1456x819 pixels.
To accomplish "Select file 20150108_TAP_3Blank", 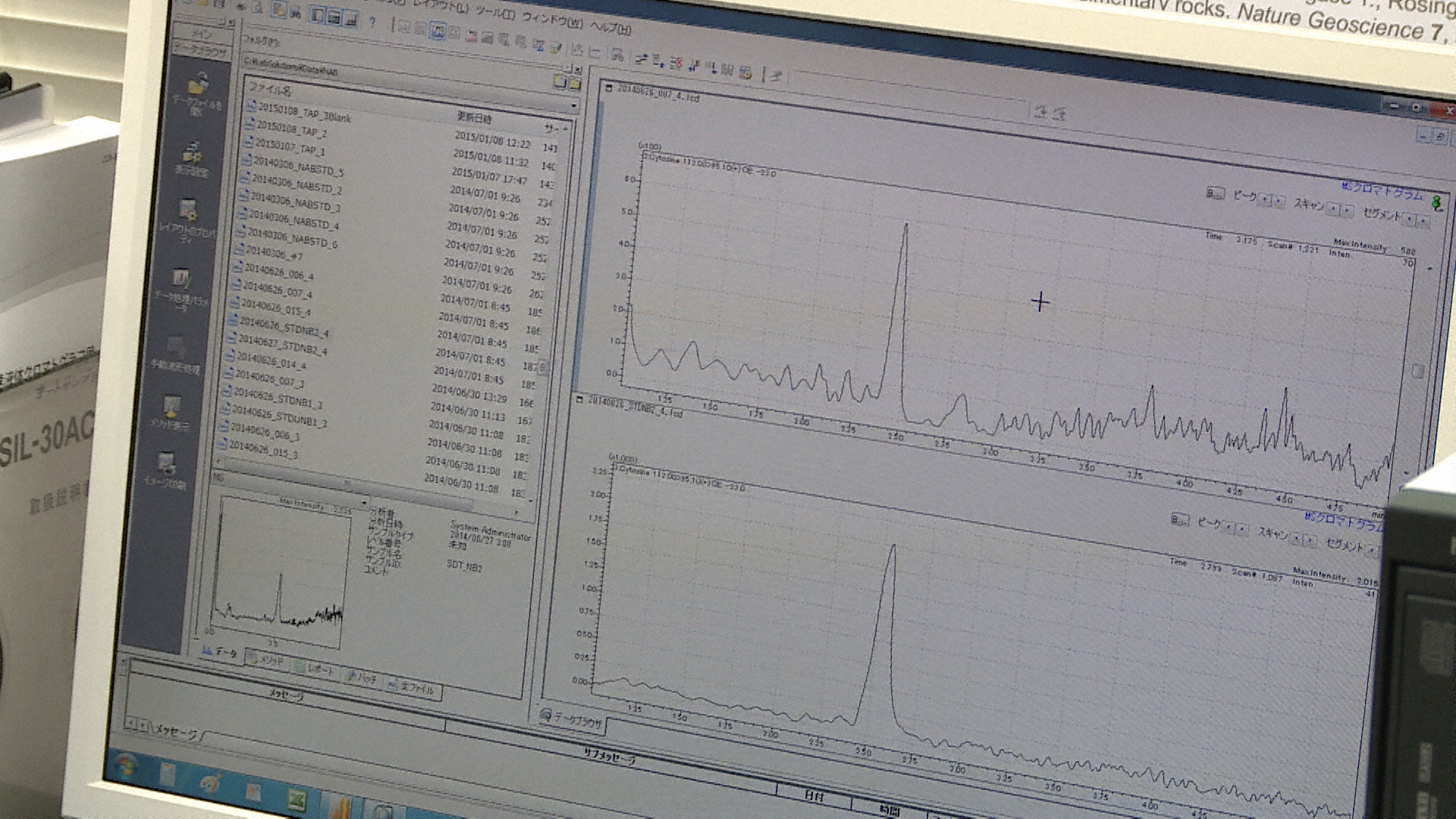I will (x=297, y=112).
